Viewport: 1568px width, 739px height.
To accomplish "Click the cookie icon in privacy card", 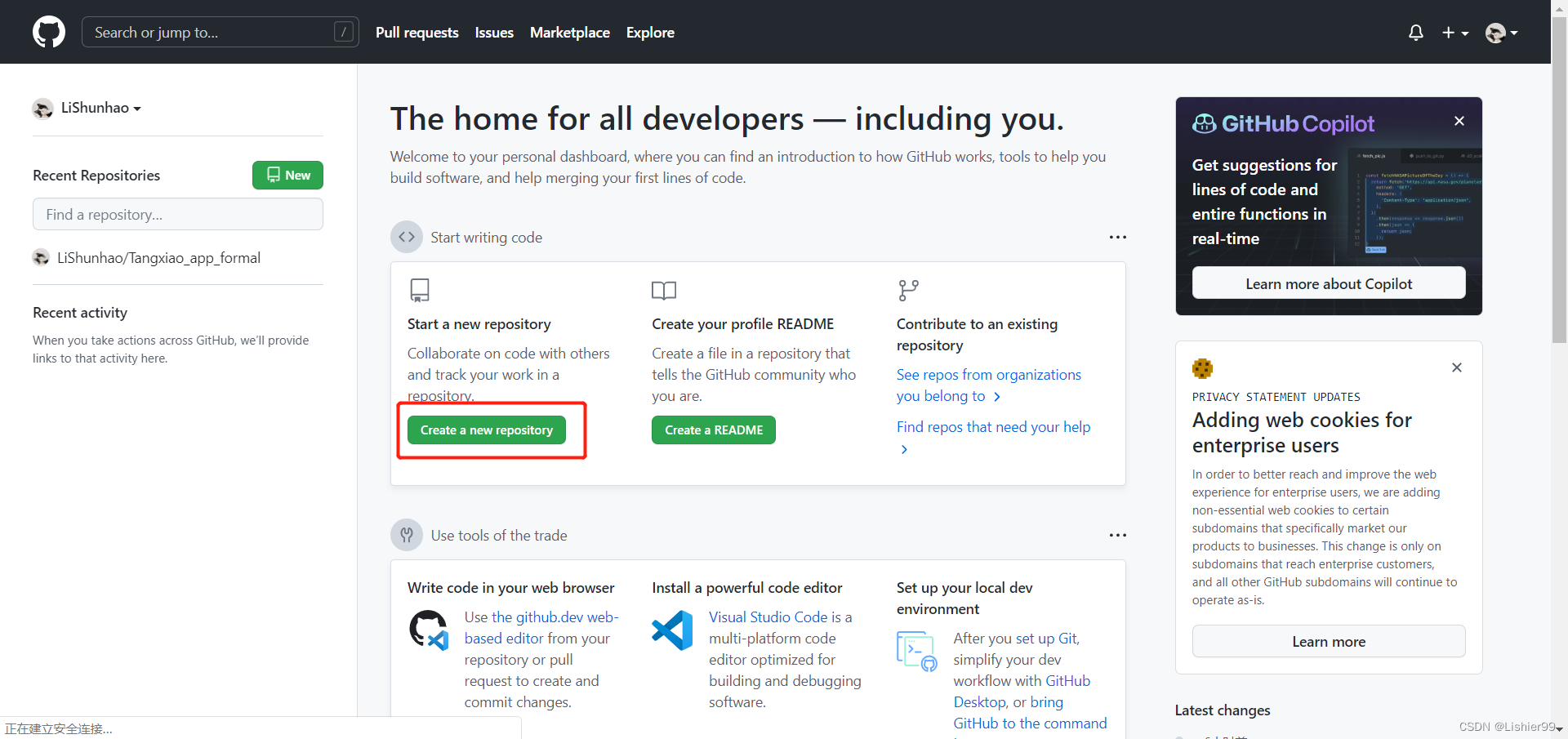I will 1202,368.
